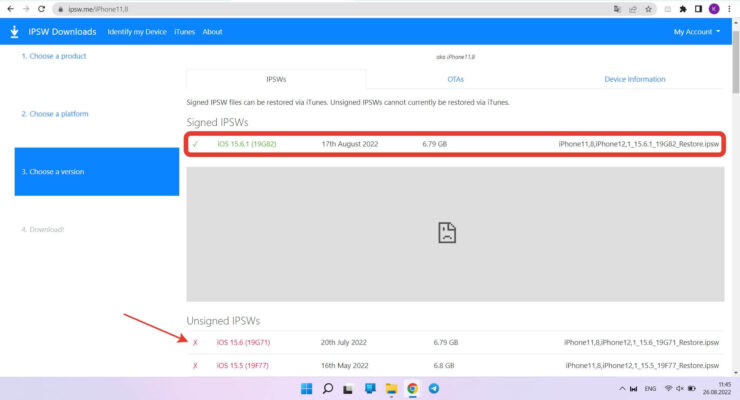Switch to the OTAs tab
This screenshot has width=740, height=400.
[455, 79]
